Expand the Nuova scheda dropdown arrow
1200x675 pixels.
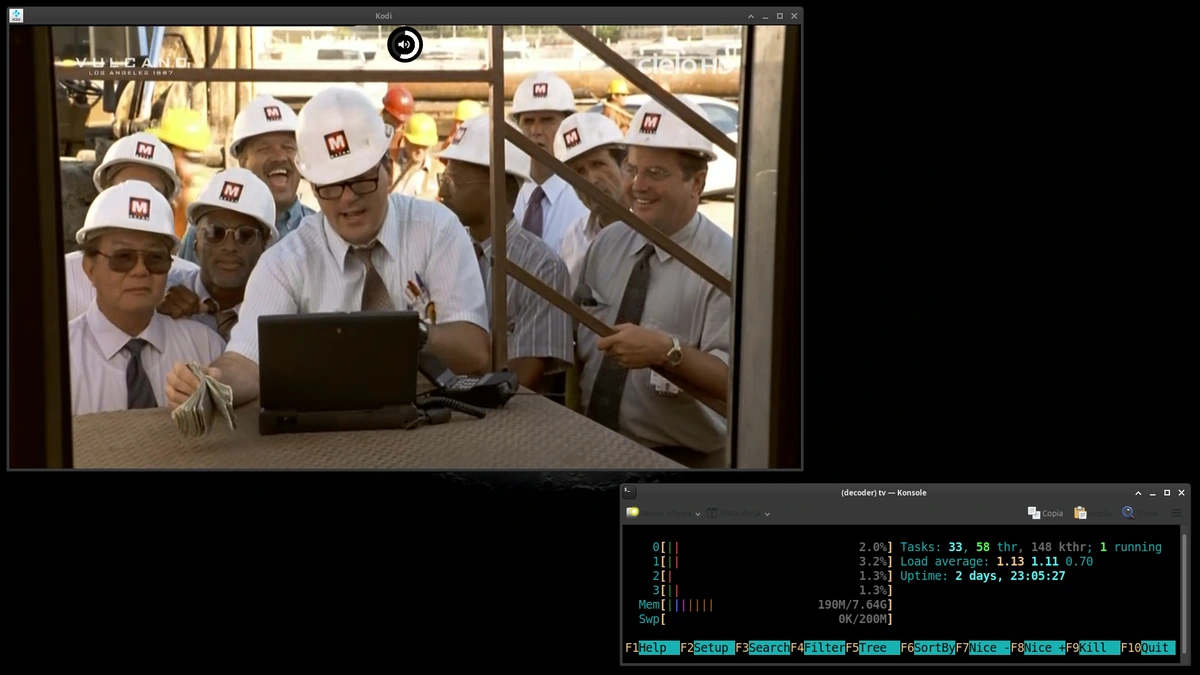(697, 514)
